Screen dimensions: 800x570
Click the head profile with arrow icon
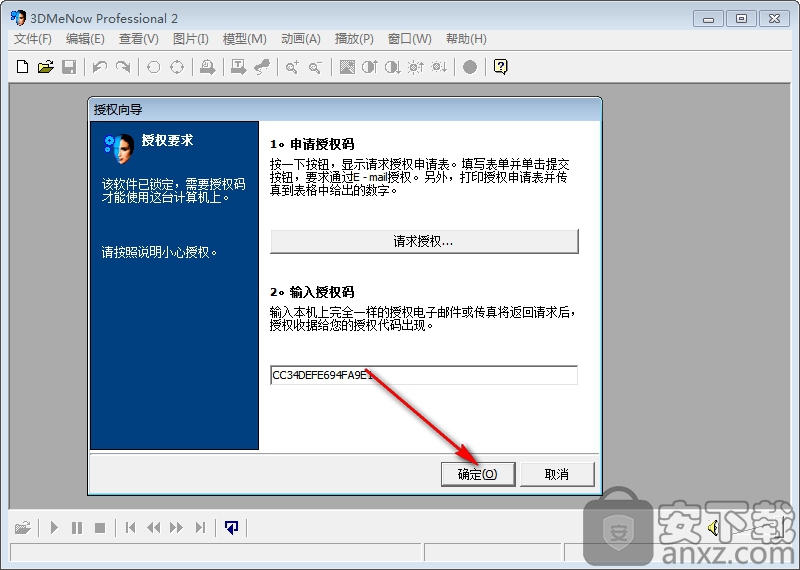(x=208, y=67)
